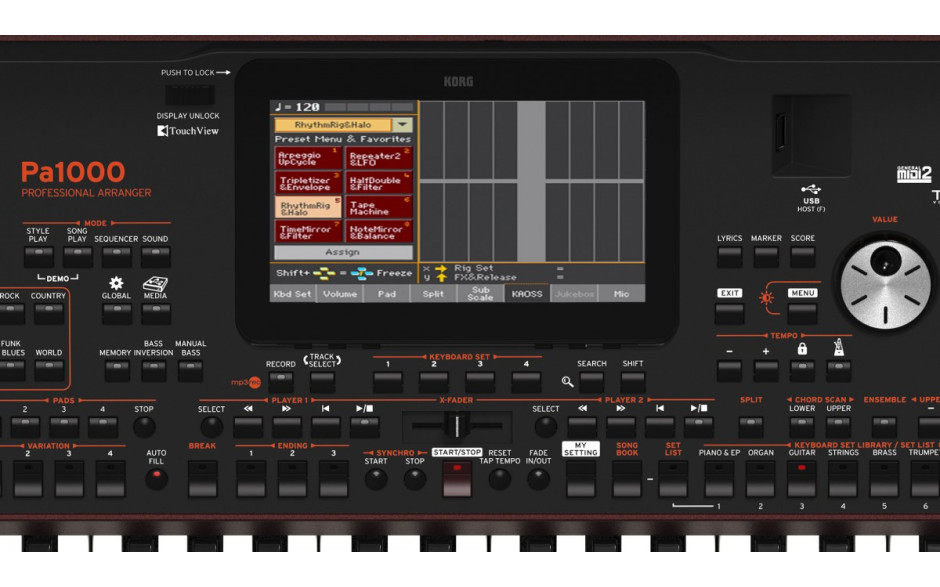Enable SYNCHRO STOP
This screenshot has width=940, height=587.
(414, 478)
